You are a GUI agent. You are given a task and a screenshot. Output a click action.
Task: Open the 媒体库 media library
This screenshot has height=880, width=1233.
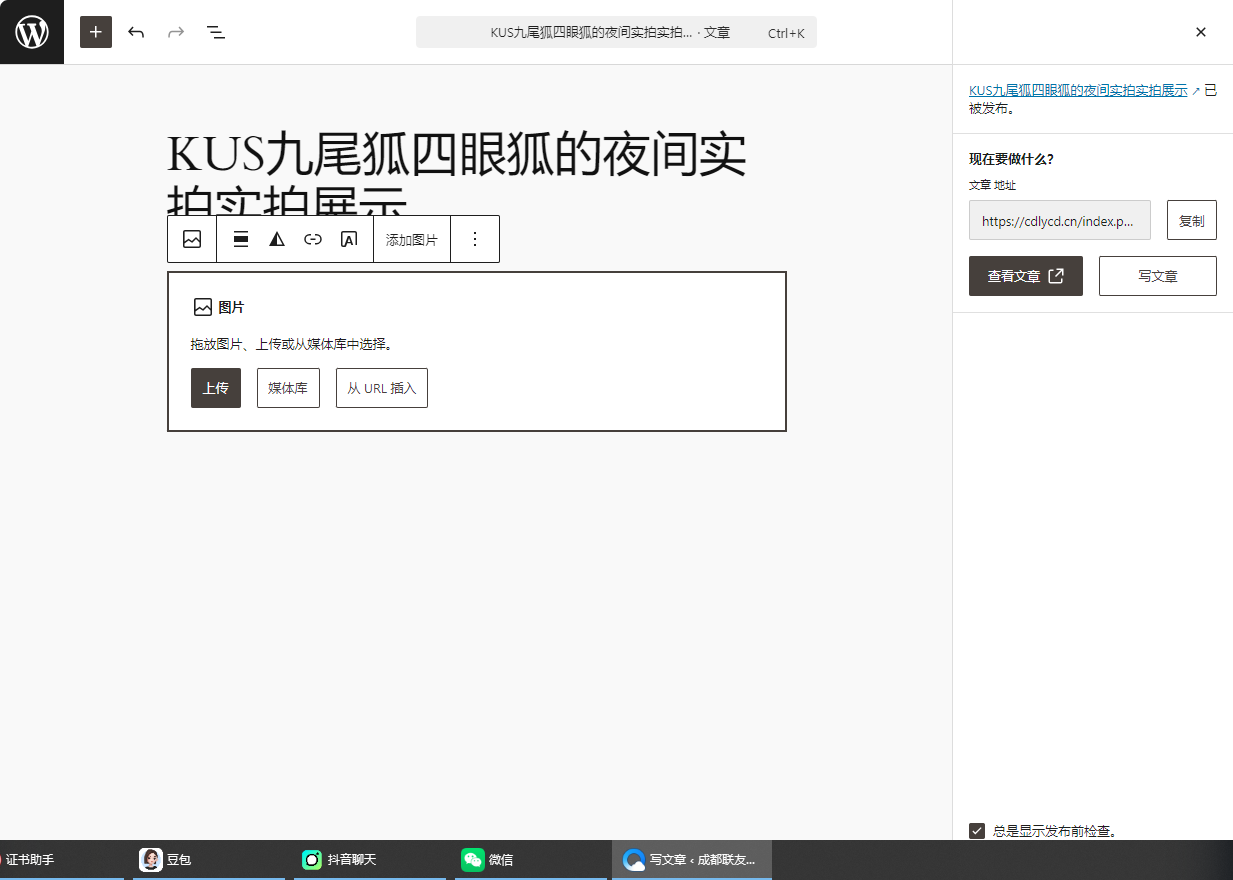pos(288,388)
